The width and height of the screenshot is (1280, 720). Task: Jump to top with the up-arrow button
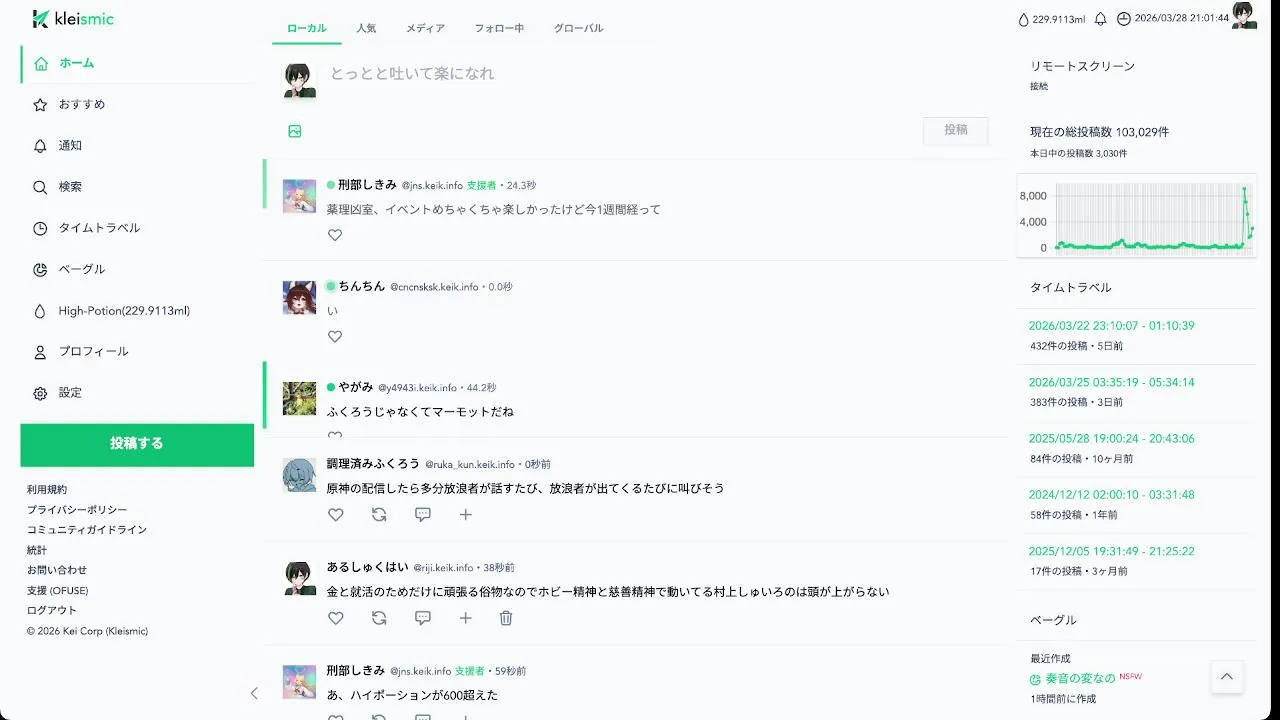(x=1227, y=677)
